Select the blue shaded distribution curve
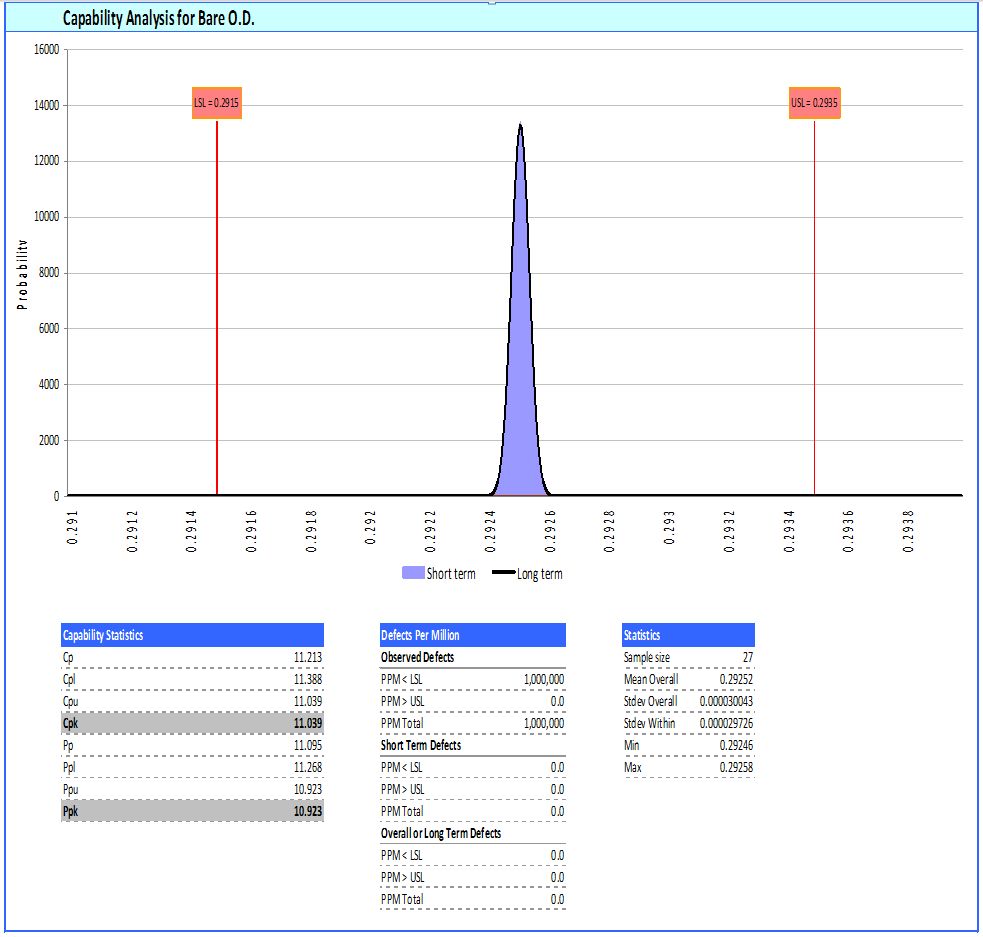983x937 pixels. click(x=520, y=400)
